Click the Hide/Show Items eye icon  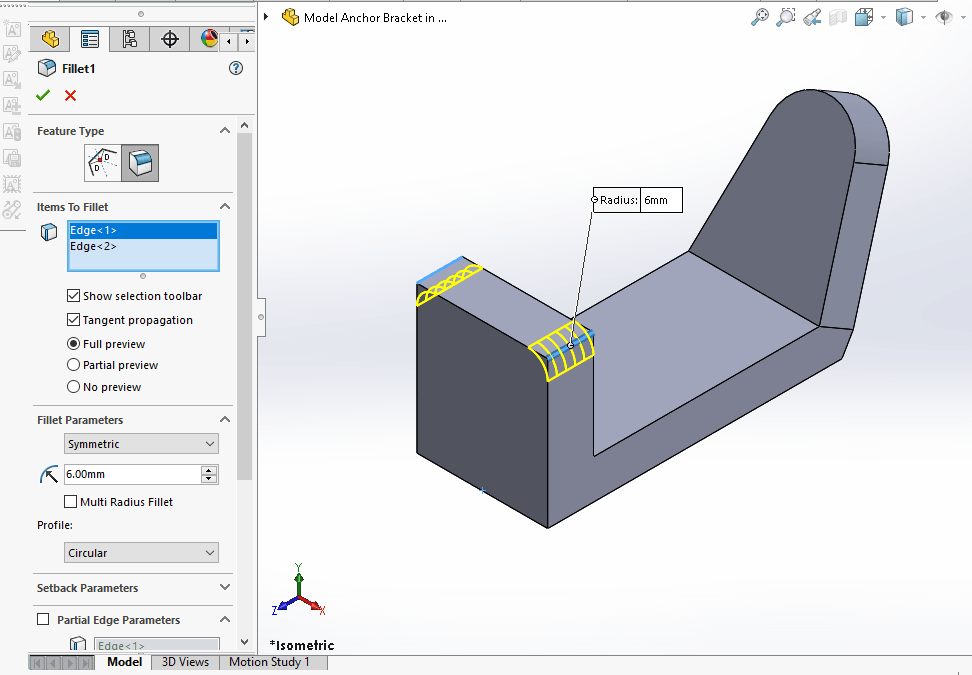point(942,17)
